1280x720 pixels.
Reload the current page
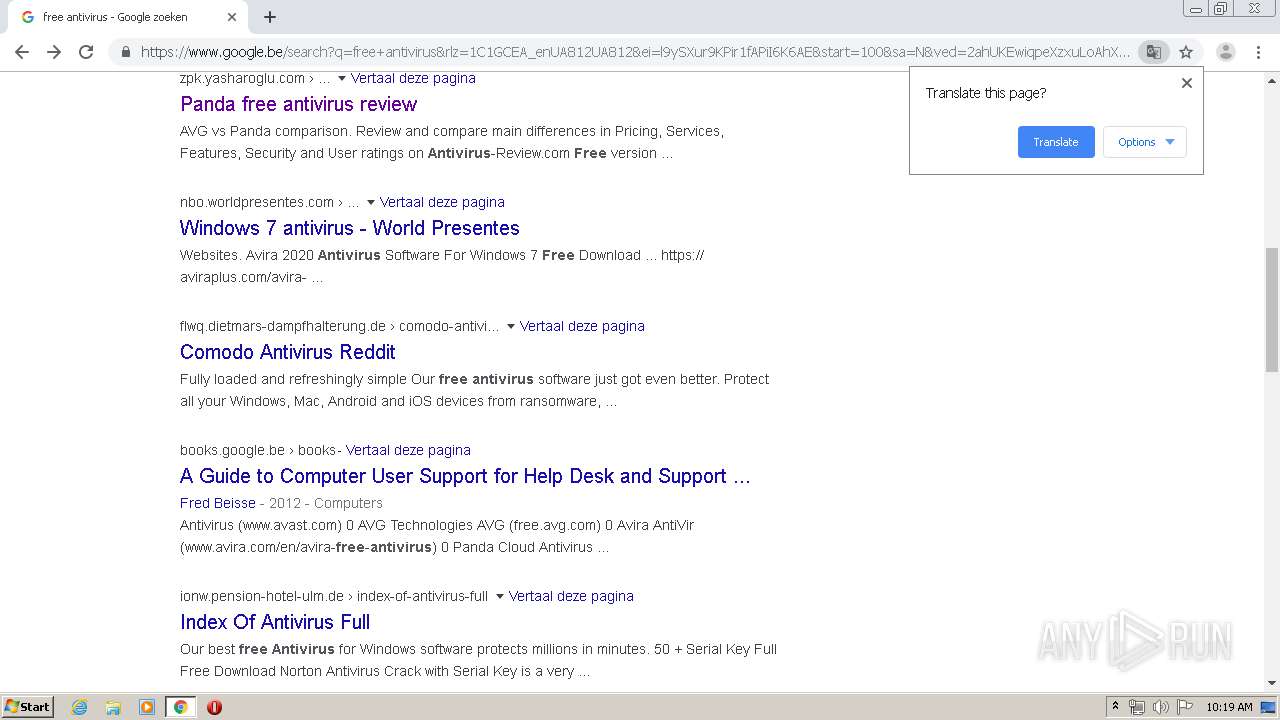(x=86, y=52)
